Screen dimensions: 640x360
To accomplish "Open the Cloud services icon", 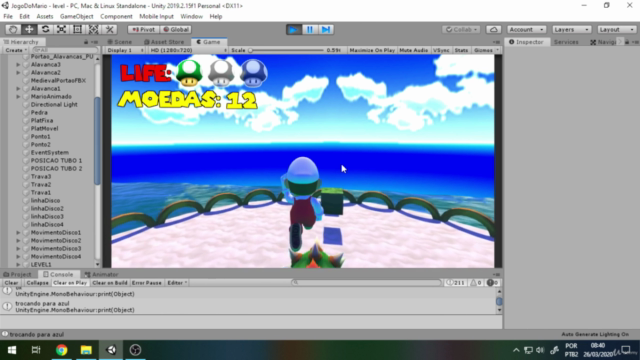I will pos(493,29).
